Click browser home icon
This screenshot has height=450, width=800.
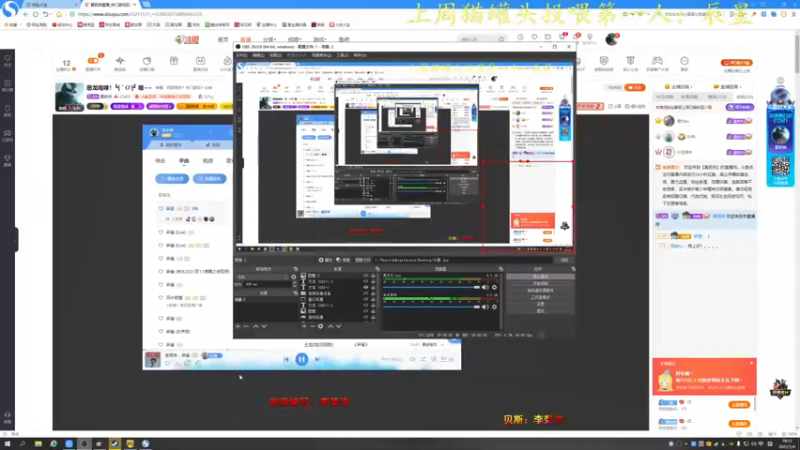(x=59, y=14)
